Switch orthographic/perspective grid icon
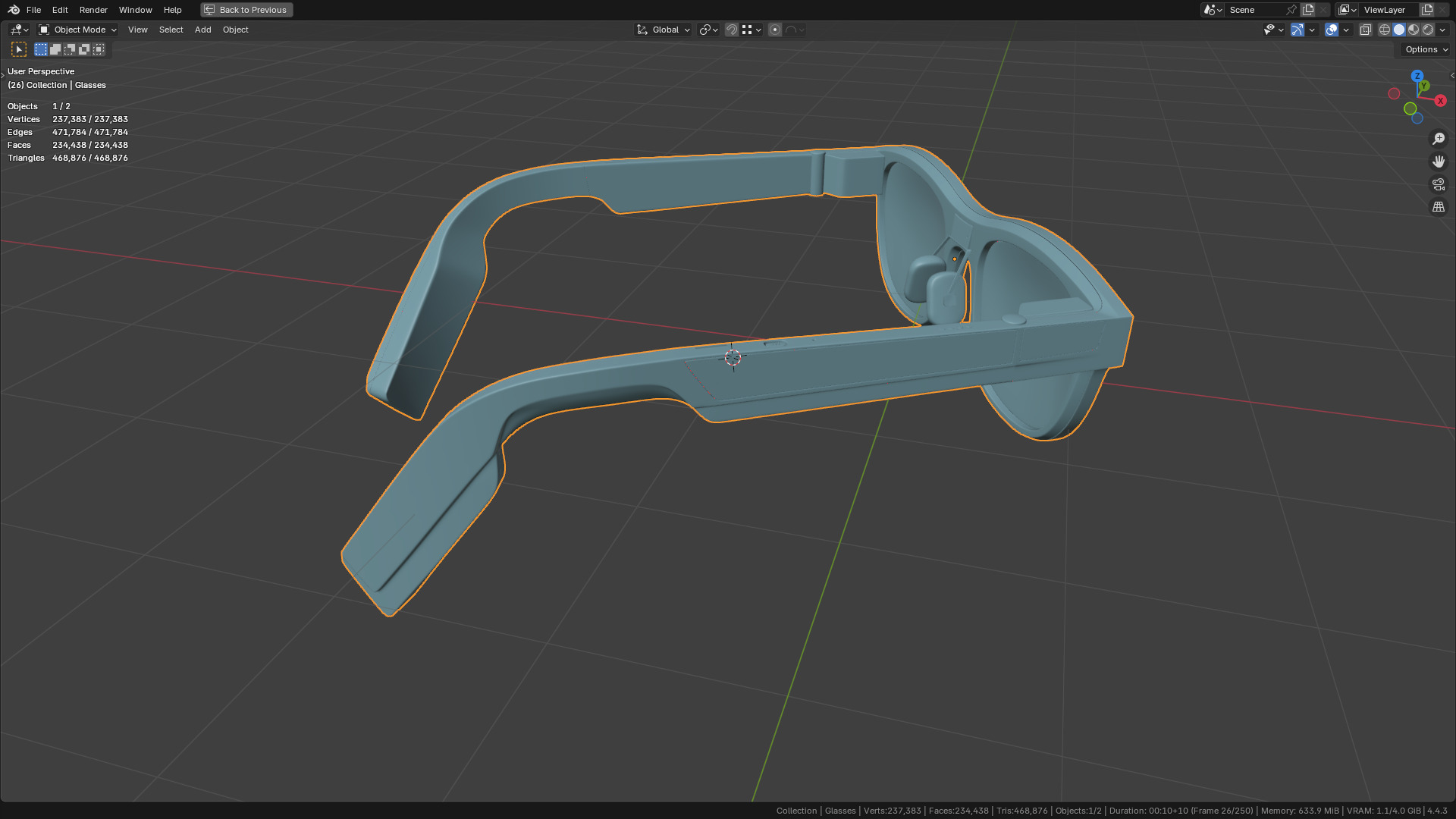This screenshot has width=1456, height=819. point(1438,207)
